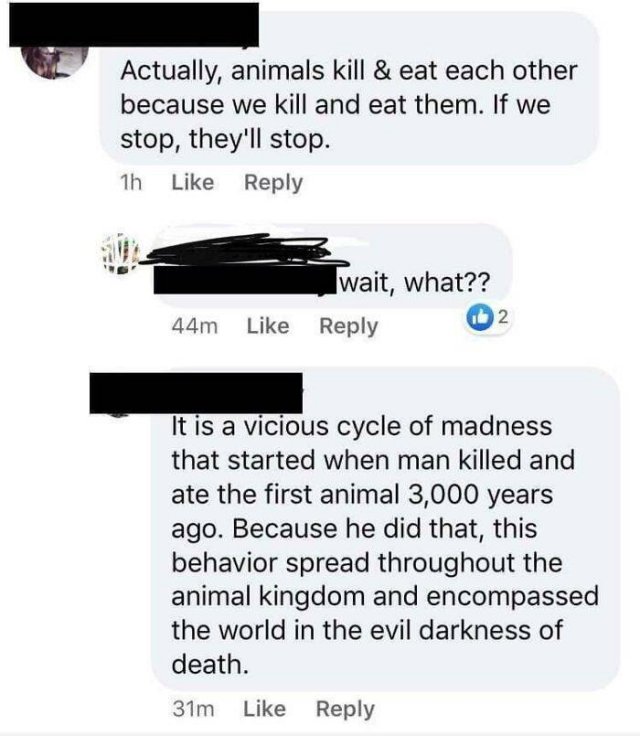Screen dimensions: 640x736
Task: Like the "animals kill & eat" comment
Action: pyautogui.click(x=193, y=183)
